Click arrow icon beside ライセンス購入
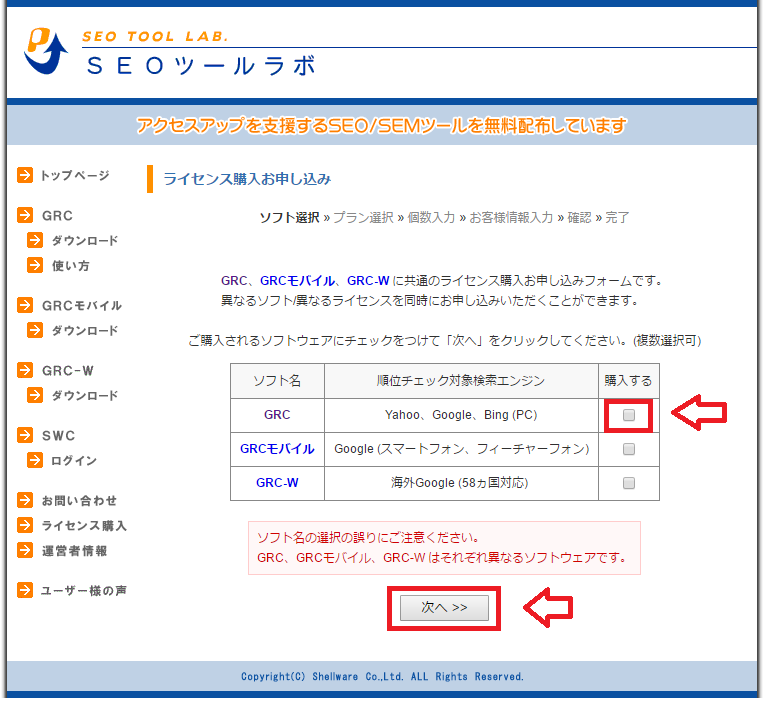Viewport: 765px width, 703px height. tap(25, 525)
